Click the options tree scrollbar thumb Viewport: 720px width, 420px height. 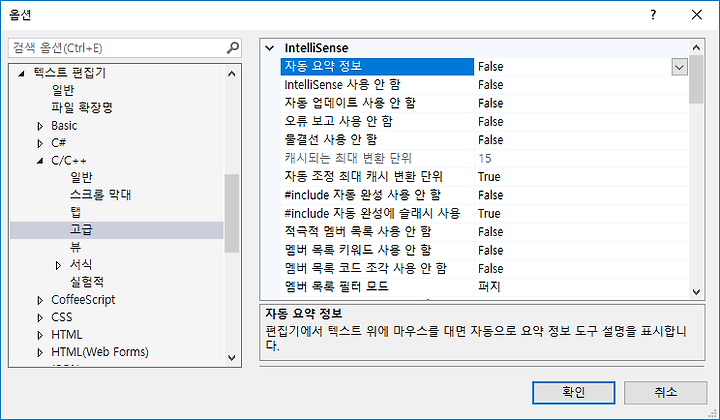232,213
